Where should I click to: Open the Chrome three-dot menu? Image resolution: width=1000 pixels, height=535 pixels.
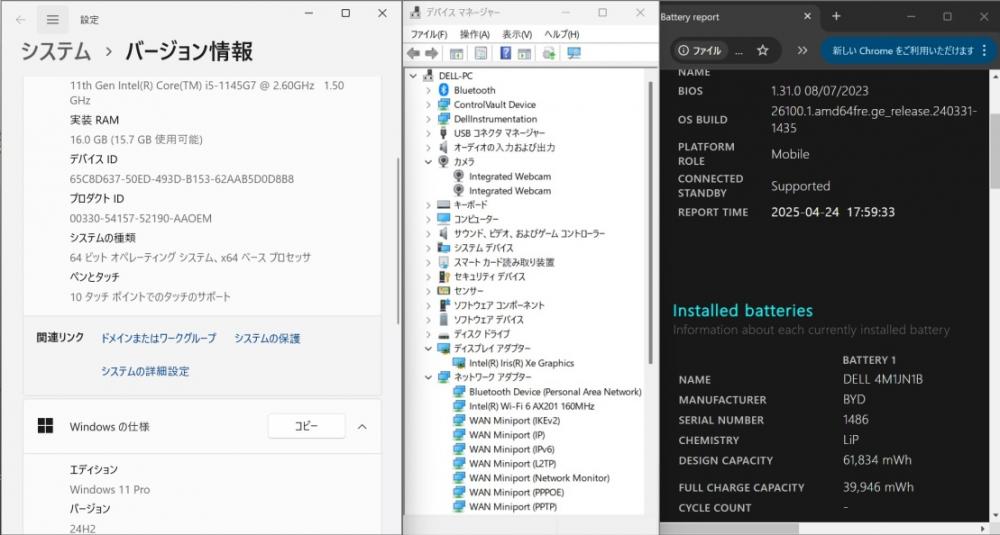tap(985, 50)
